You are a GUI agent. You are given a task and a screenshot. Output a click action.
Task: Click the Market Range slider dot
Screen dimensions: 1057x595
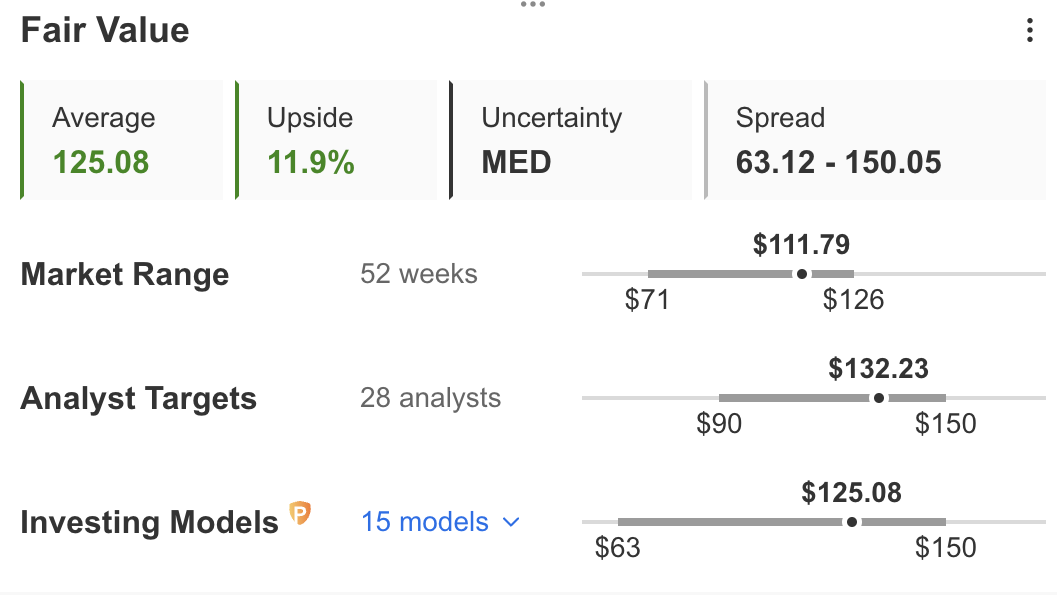[802, 274]
